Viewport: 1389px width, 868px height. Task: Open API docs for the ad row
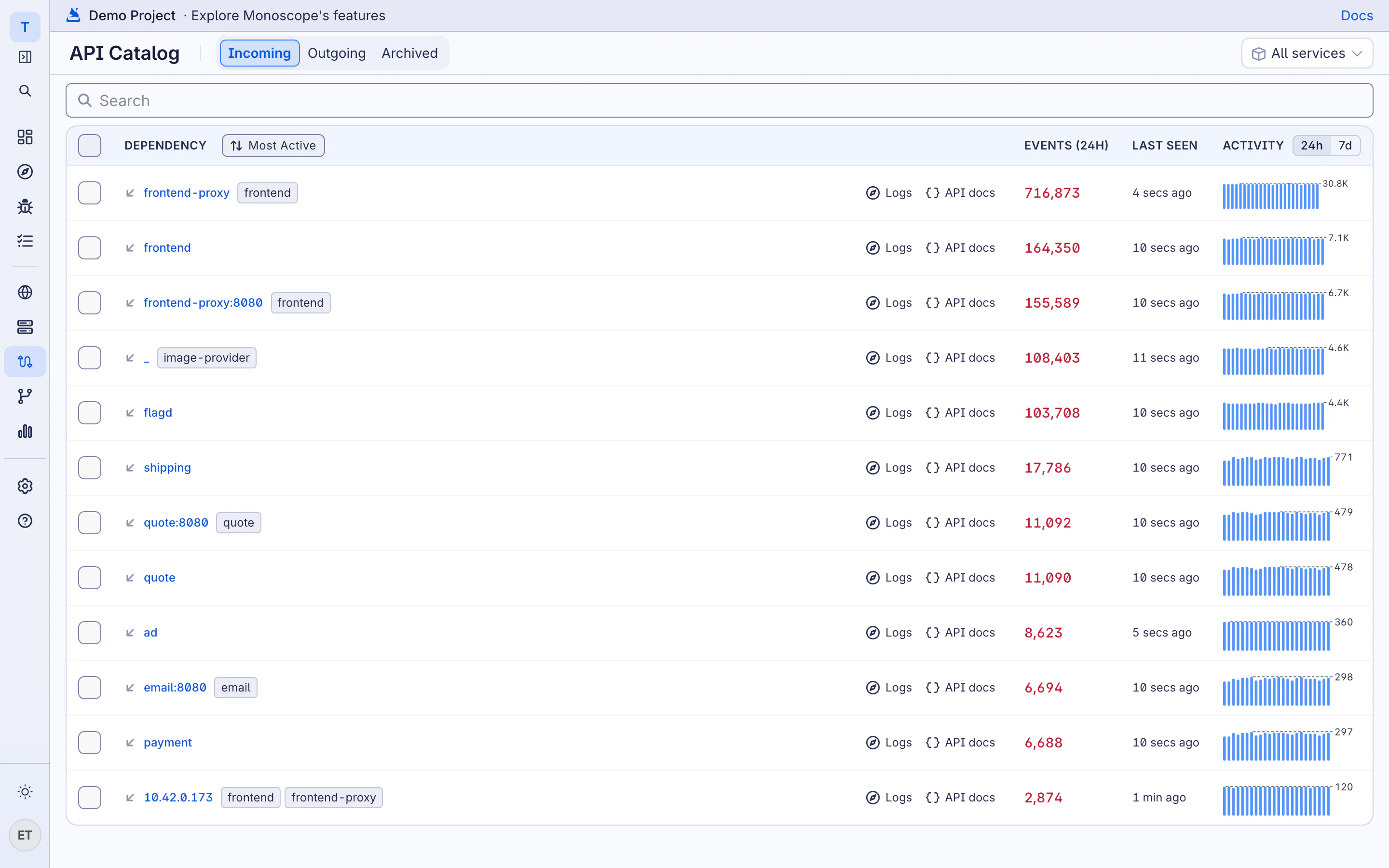[x=960, y=633]
